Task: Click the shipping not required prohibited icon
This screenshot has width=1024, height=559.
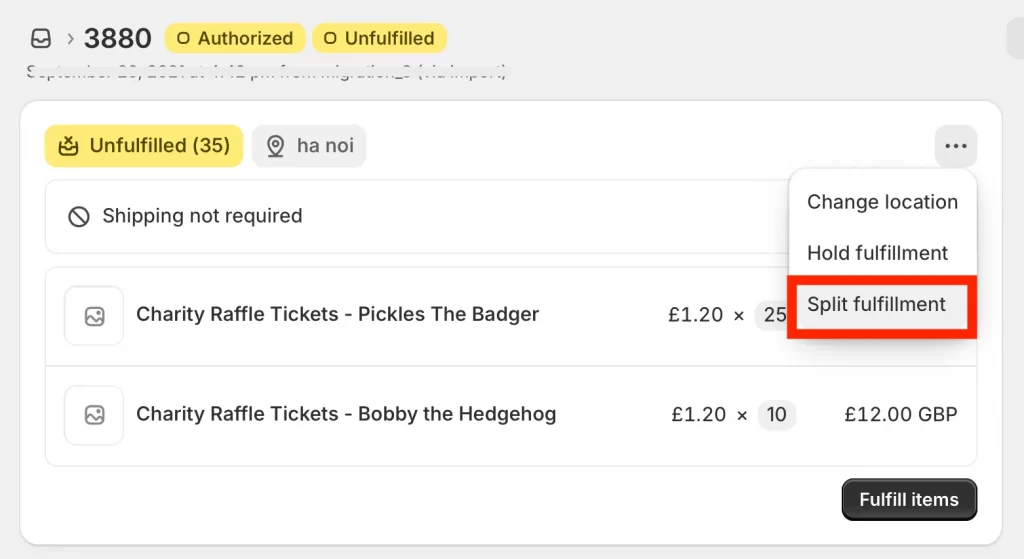Action: [x=79, y=216]
